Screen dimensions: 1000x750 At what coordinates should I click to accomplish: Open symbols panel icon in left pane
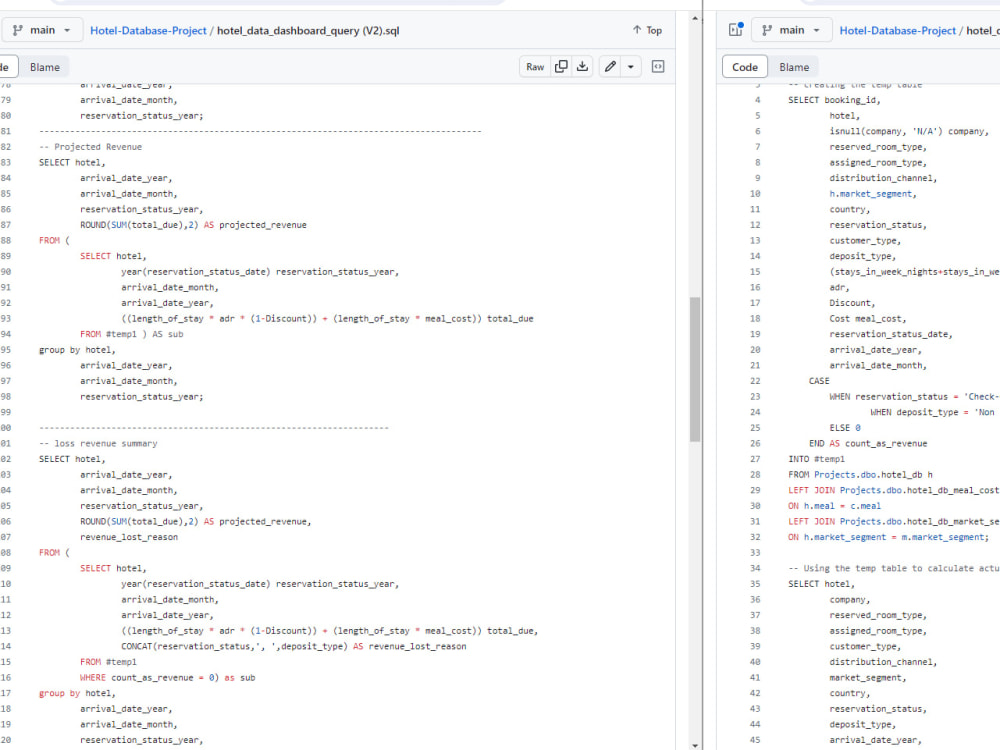pyautogui.click(x=658, y=66)
